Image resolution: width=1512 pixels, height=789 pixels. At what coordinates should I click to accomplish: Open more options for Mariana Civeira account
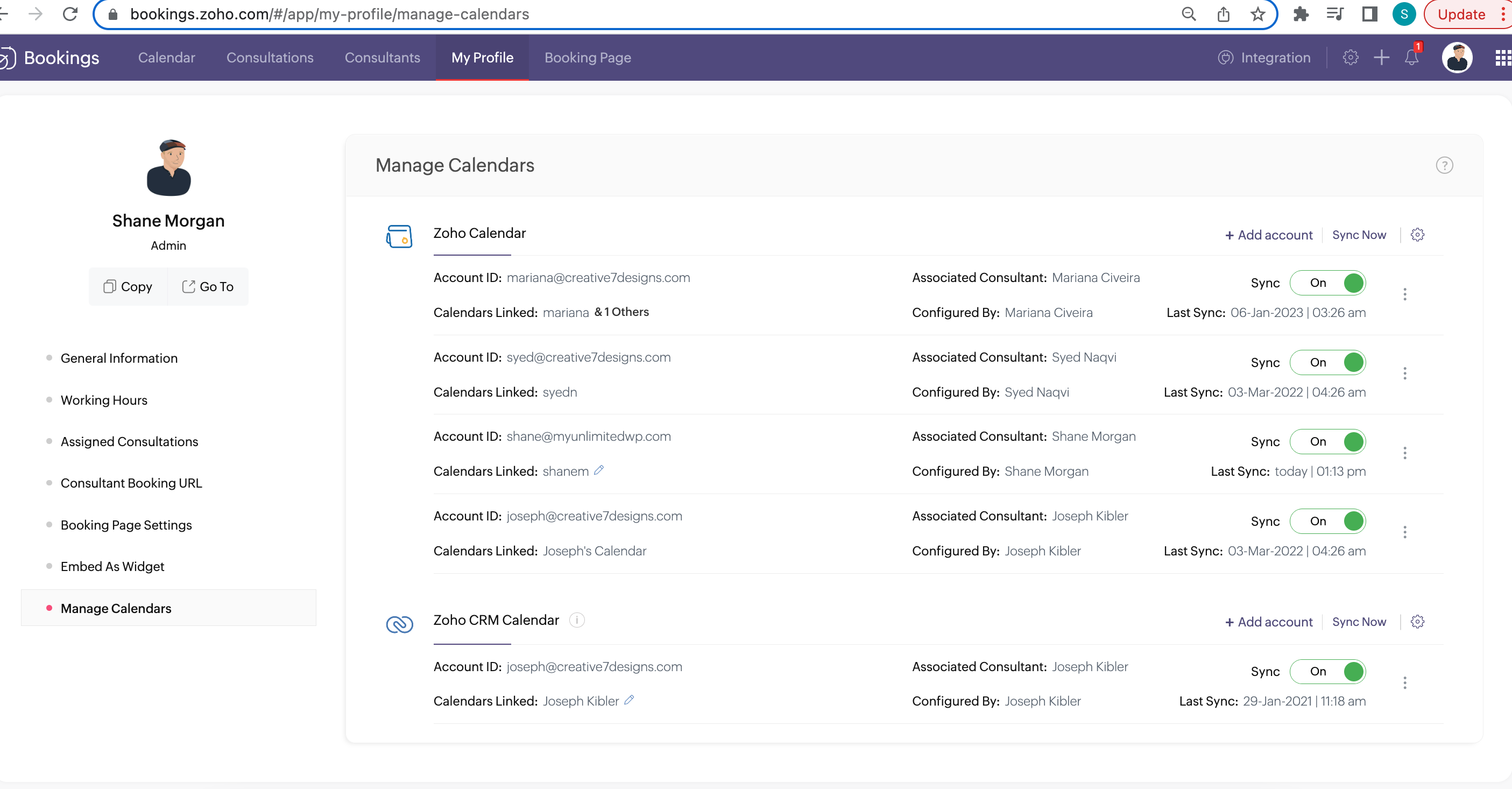(x=1404, y=294)
